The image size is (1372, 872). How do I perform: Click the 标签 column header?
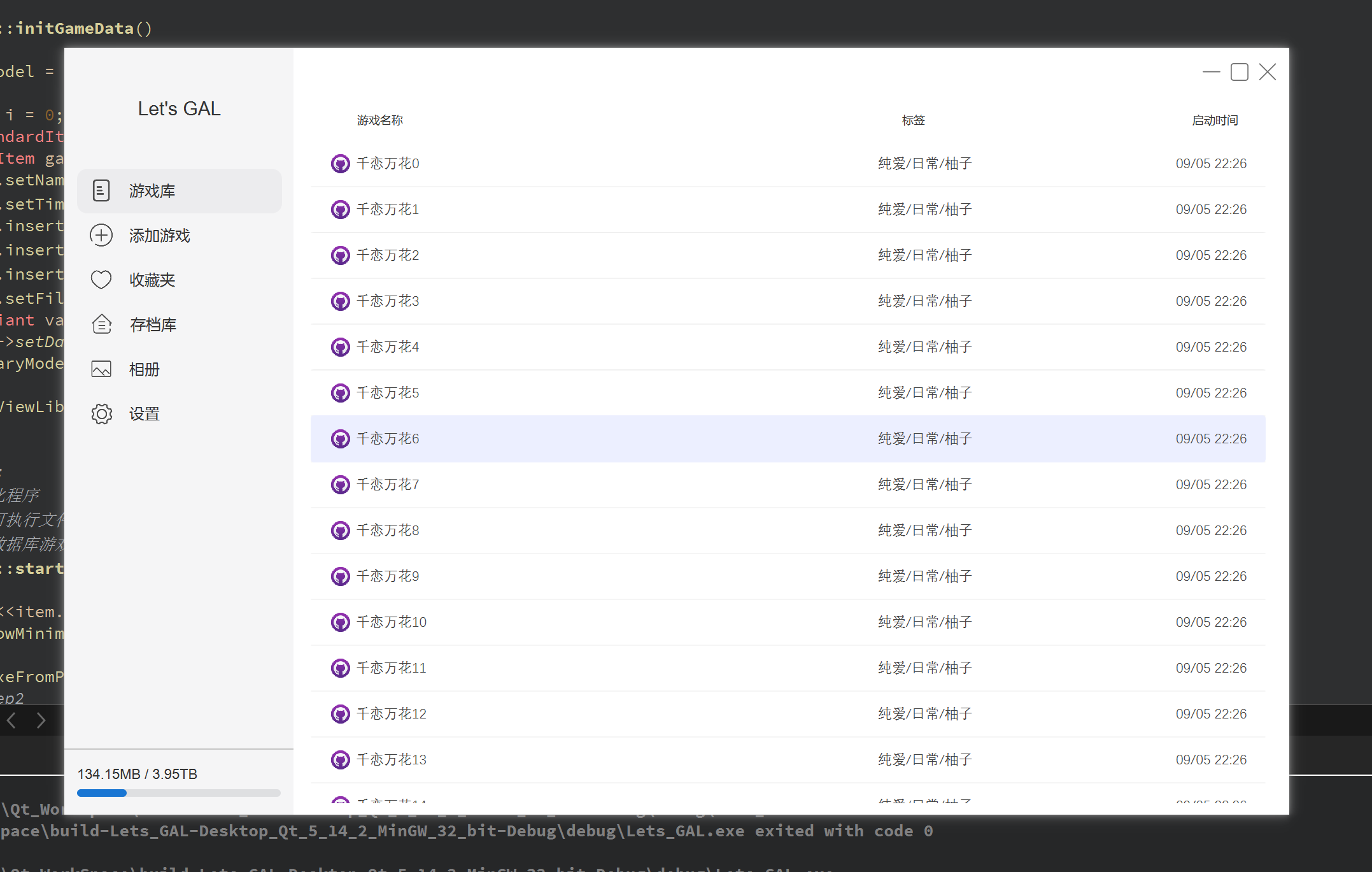(914, 120)
